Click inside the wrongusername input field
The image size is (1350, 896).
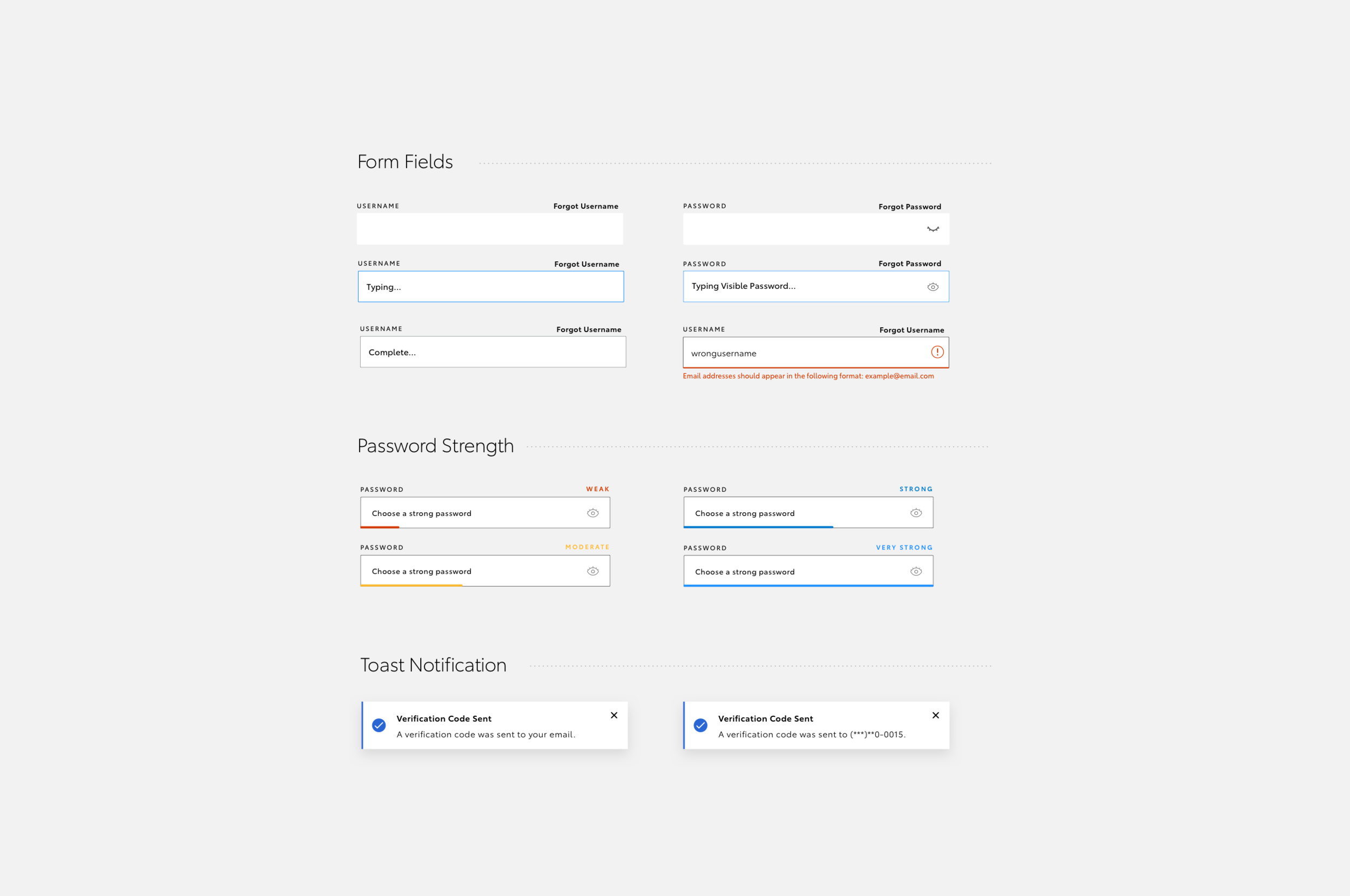point(772,352)
